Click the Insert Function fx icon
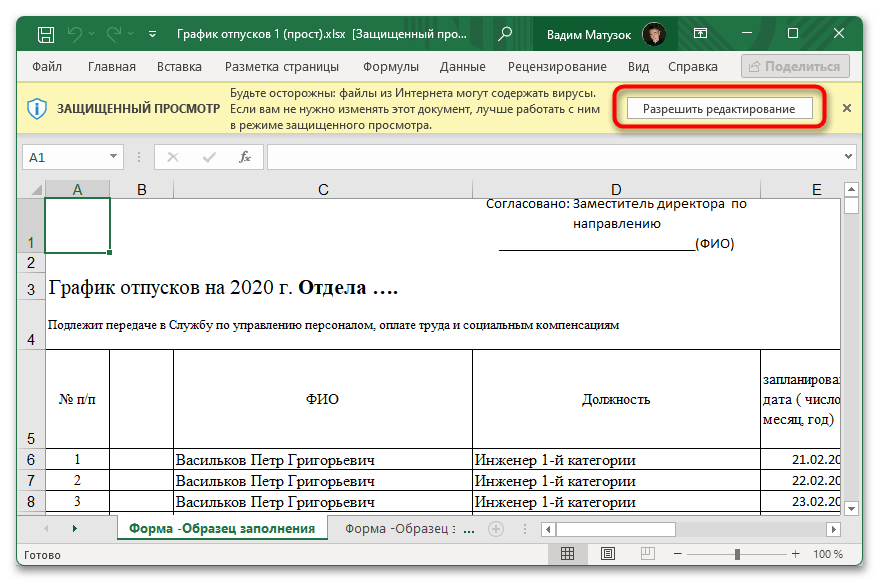Image resolution: width=879 pixels, height=582 pixels. click(244, 158)
